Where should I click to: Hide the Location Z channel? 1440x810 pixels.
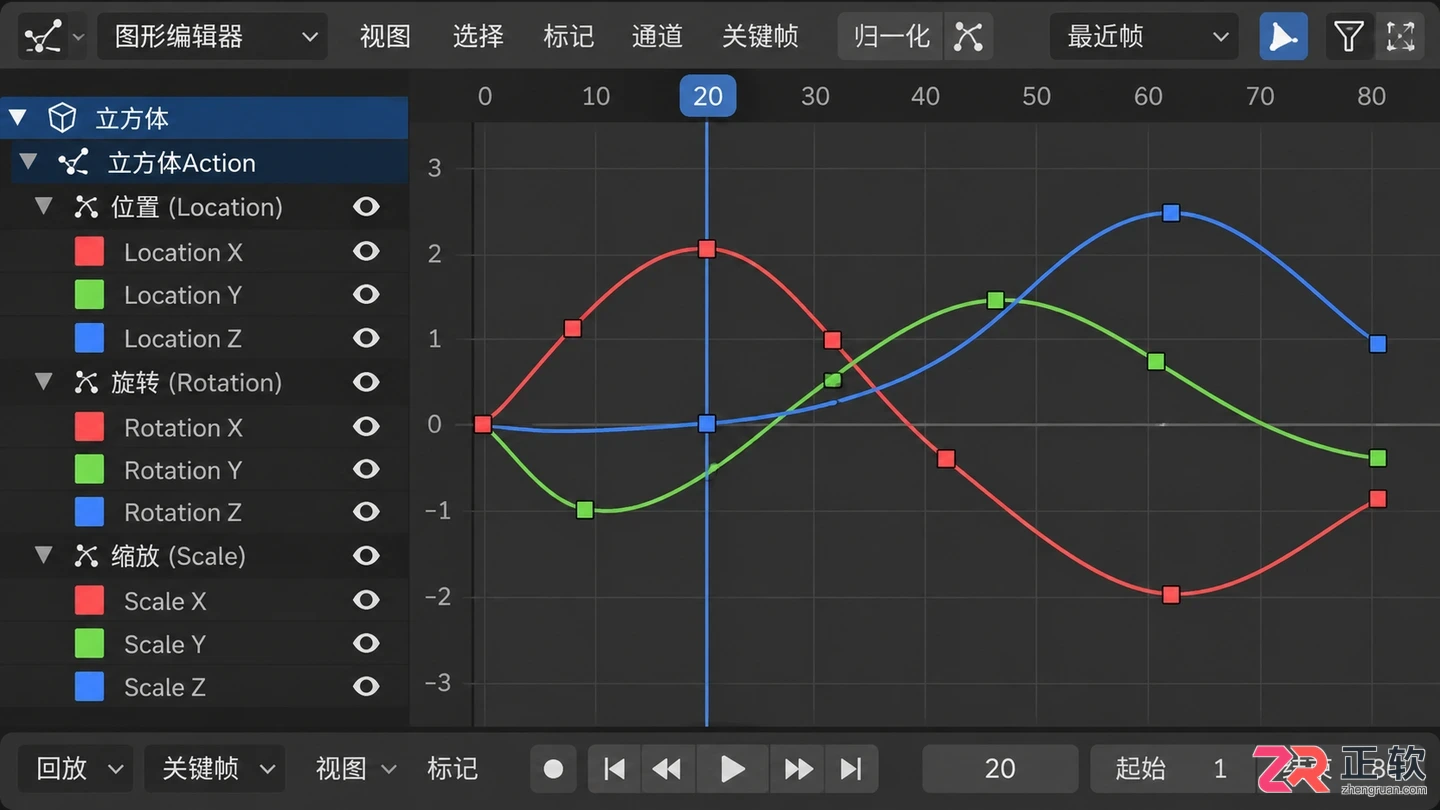click(x=366, y=338)
